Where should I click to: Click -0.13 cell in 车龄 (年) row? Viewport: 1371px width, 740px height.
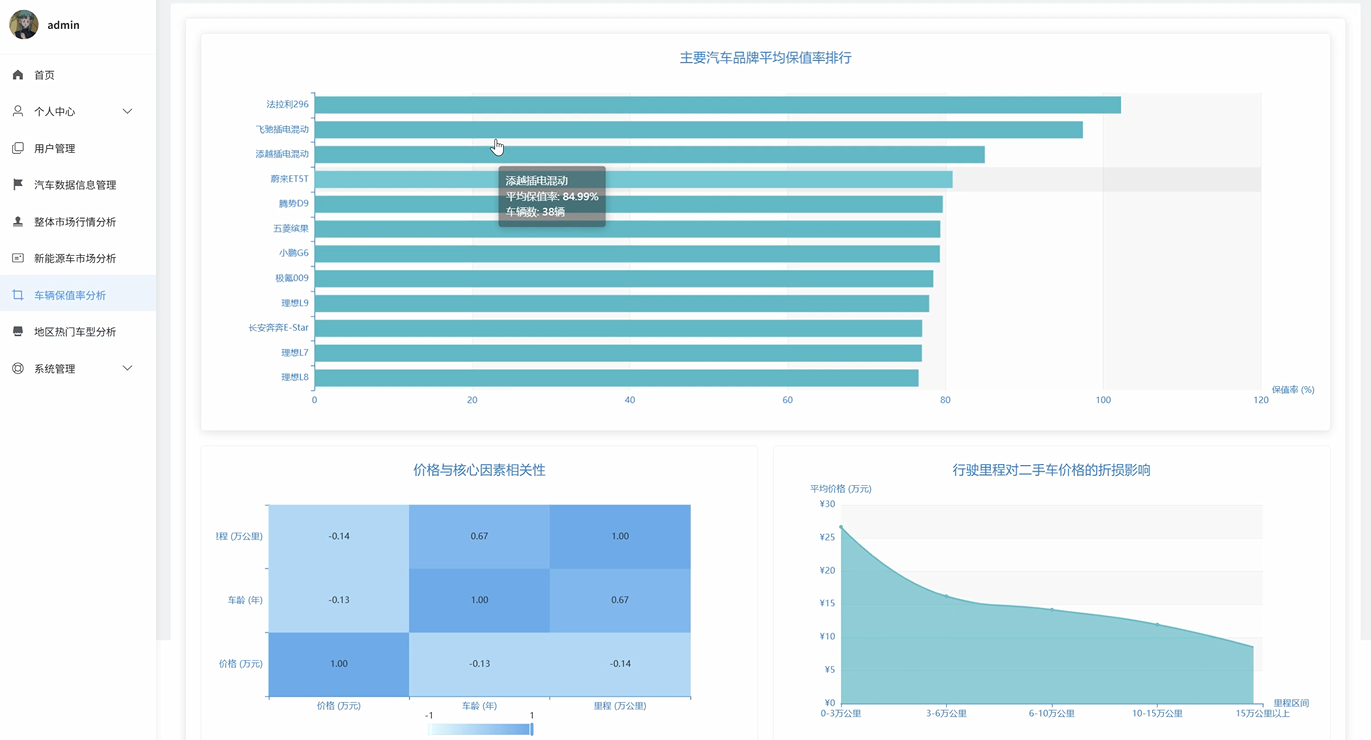pyautogui.click(x=339, y=600)
